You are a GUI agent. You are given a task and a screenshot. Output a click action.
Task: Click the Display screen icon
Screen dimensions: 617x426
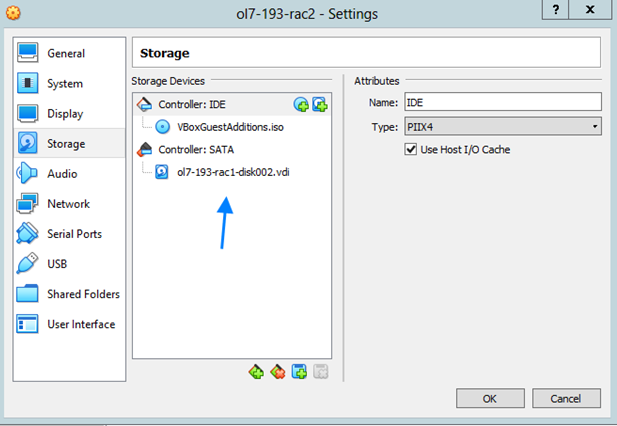point(28,113)
